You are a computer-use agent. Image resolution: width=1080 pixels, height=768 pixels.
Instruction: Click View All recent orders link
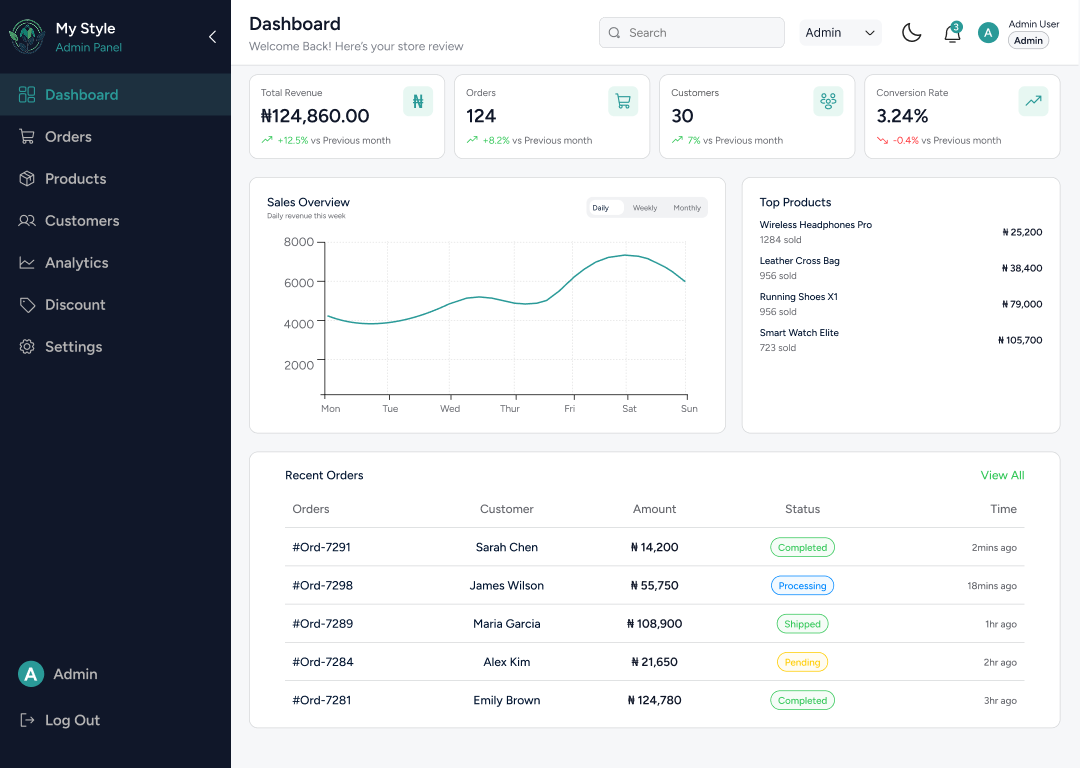pos(1002,475)
